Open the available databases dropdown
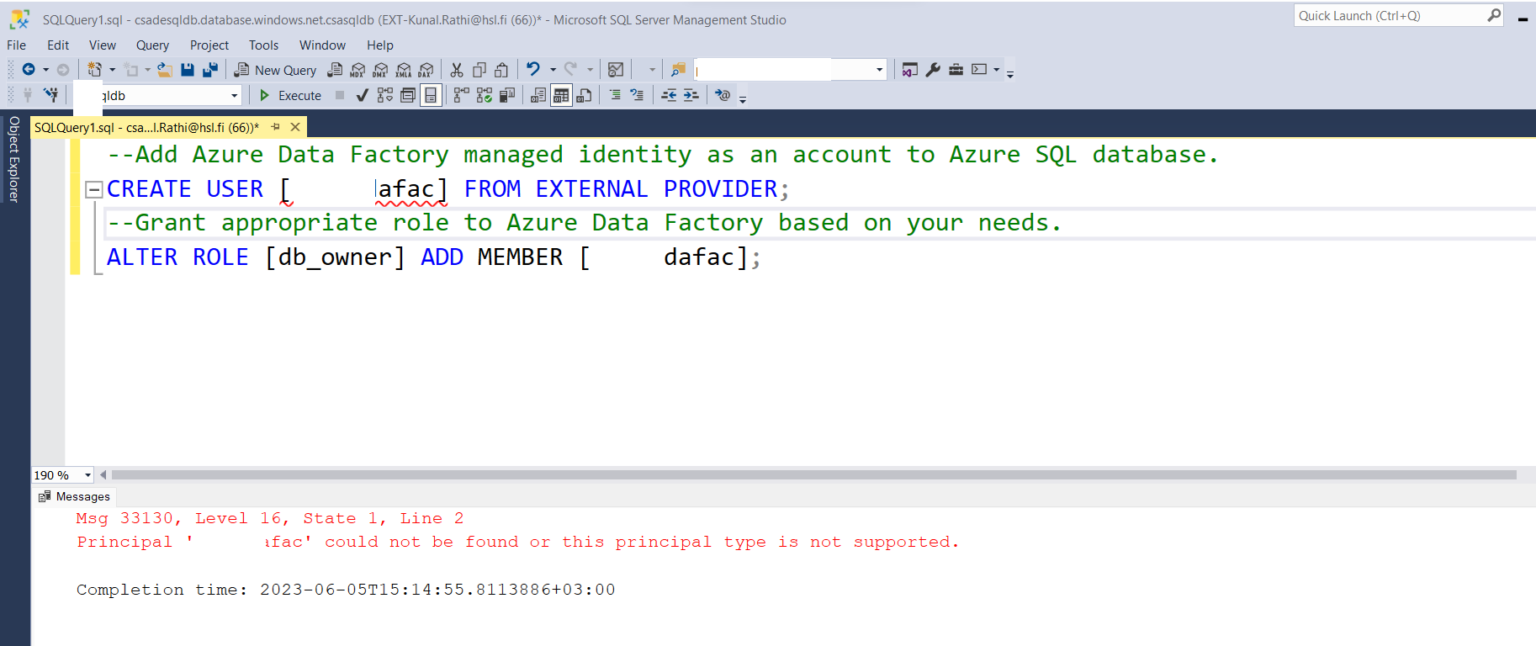This screenshot has height=646, width=1536. [x=232, y=94]
